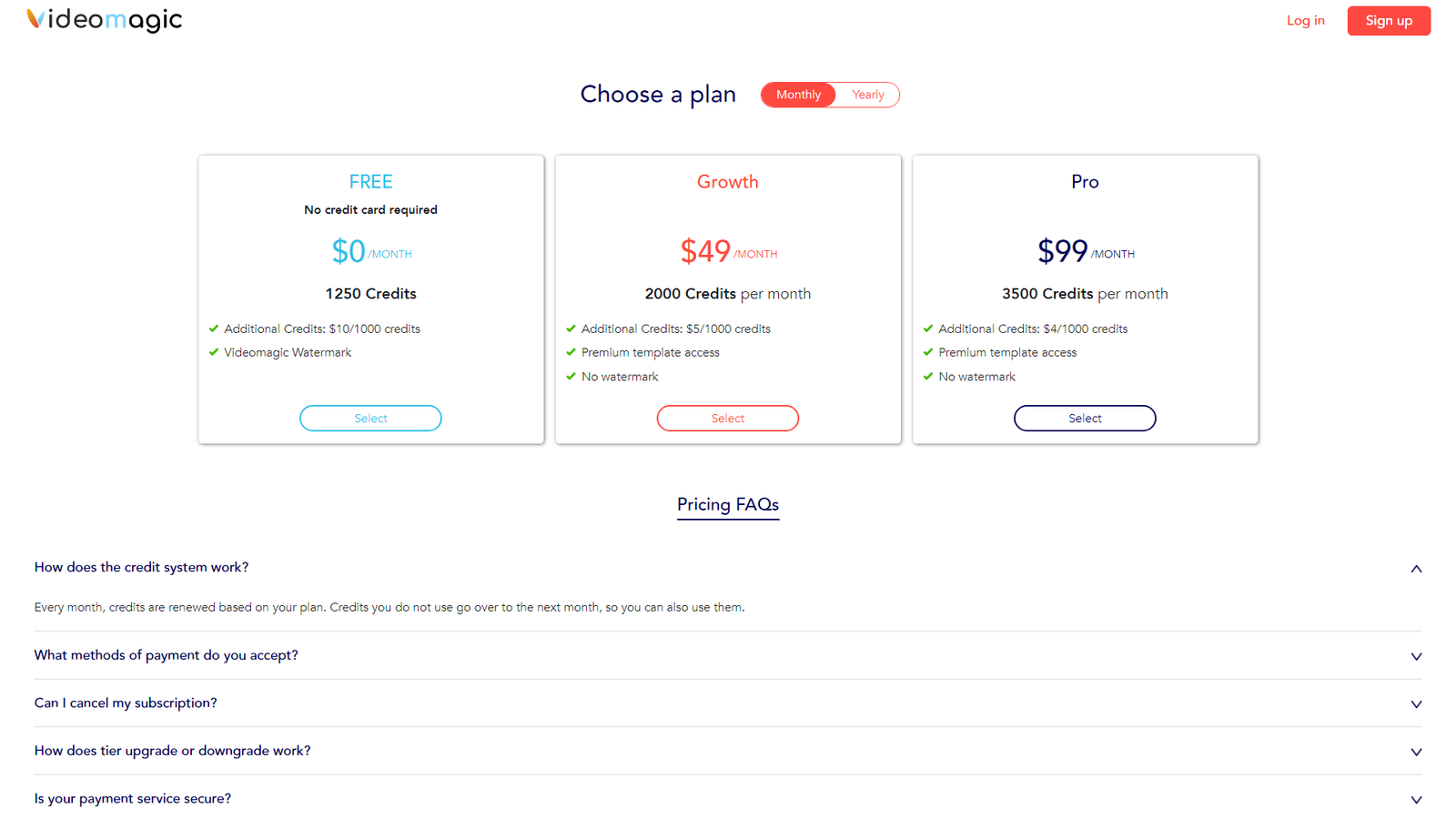
Task: Click checkmark next to Growth Premium template access
Action: (x=571, y=352)
